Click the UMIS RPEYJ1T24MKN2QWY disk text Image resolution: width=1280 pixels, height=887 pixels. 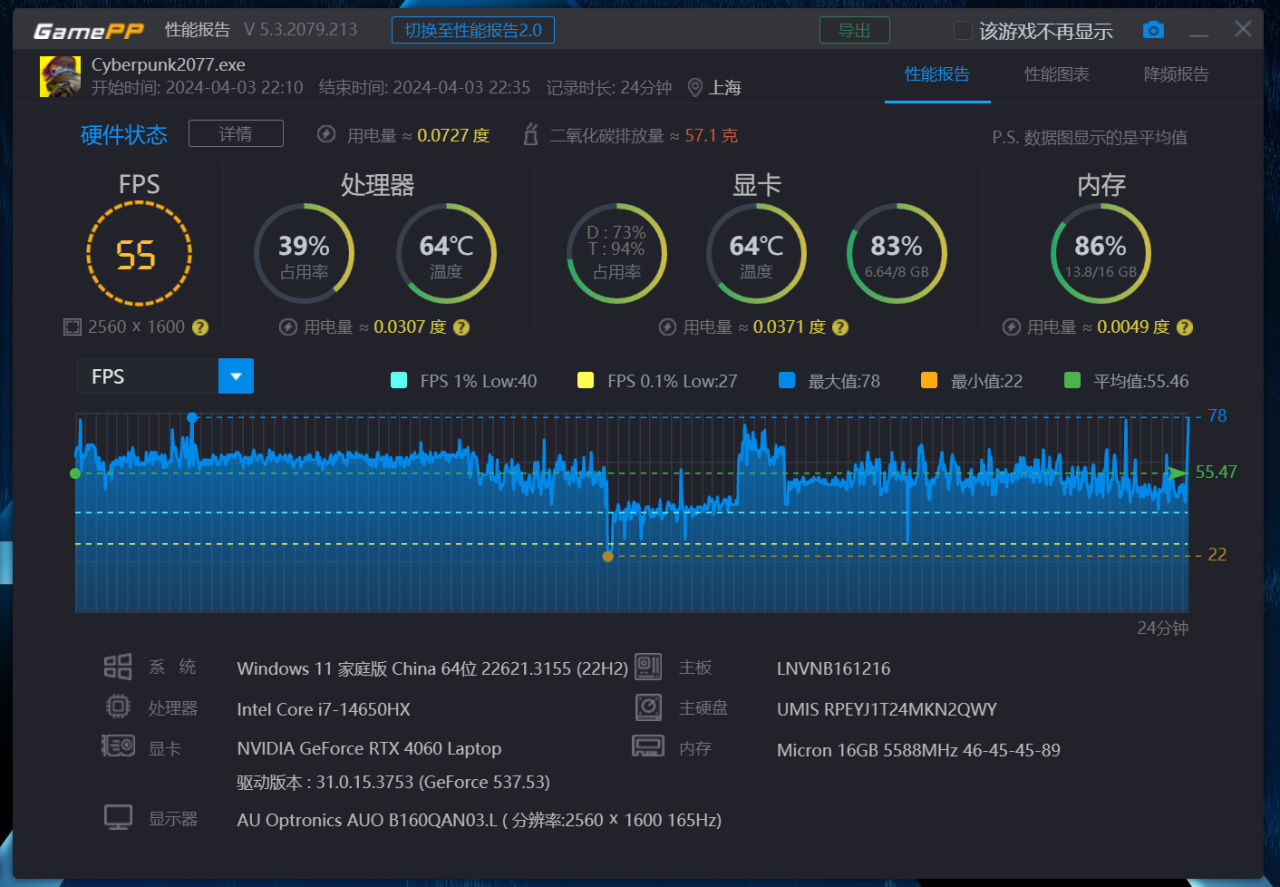pyautogui.click(x=887, y=709)
